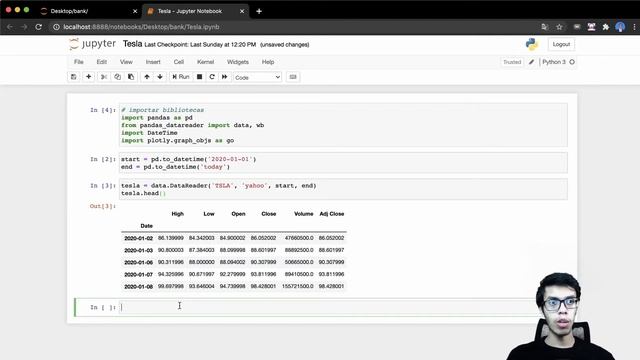The image size is (640, 360).
Task: Open a new browser tab with the plus
Action: 259,11
